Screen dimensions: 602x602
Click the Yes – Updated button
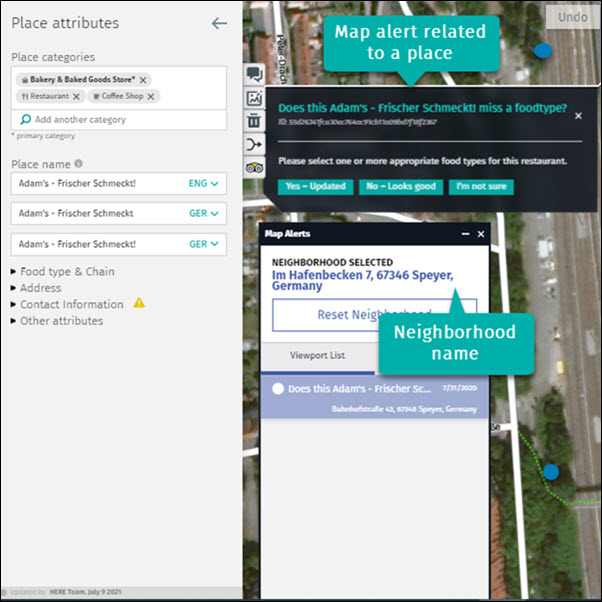316,187
